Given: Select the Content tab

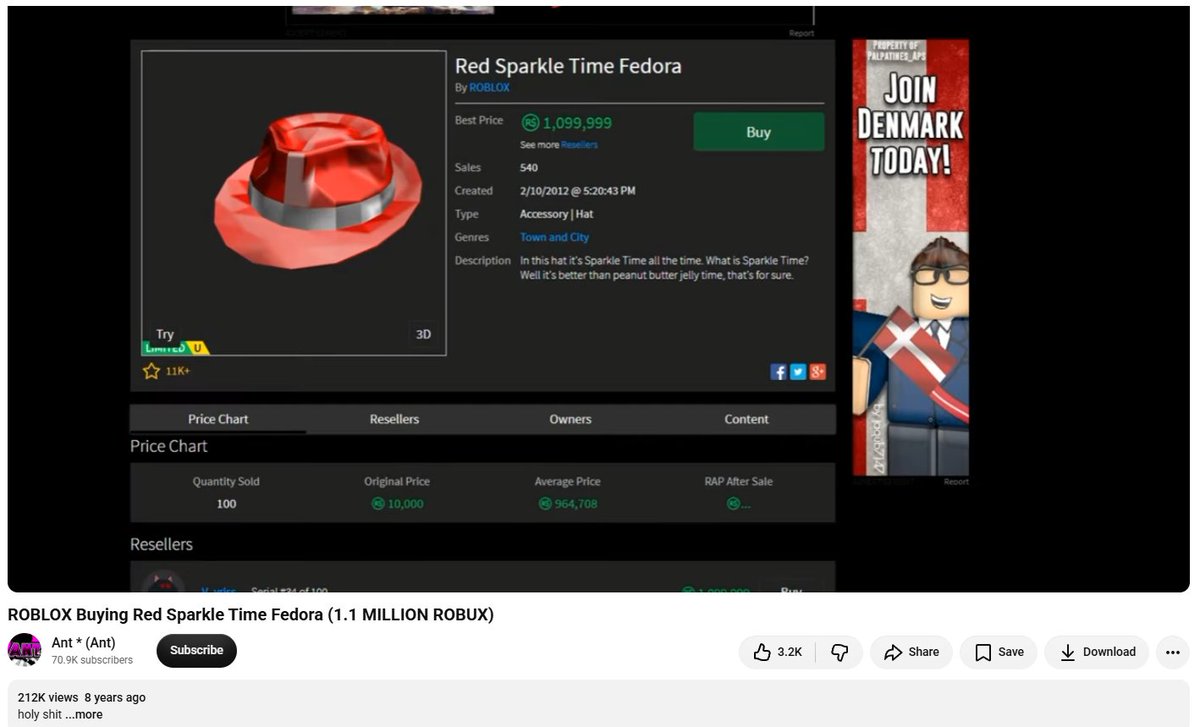Looking at the screenshot, I should pyautogui.click(x=746, y=419).
